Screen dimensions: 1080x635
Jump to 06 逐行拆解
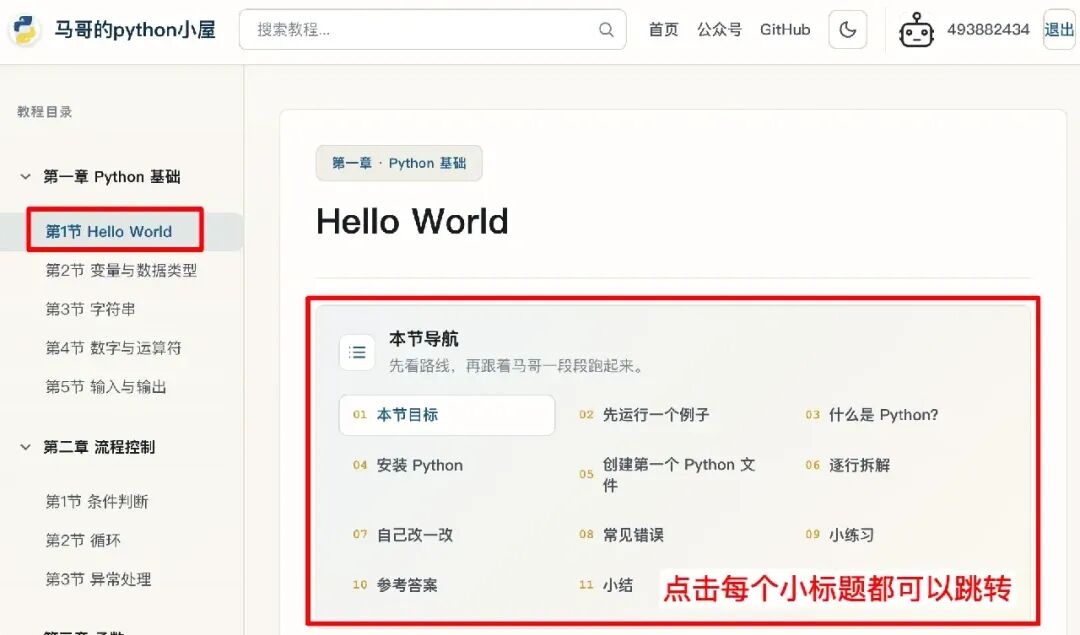pyautogui.click(x=847, y=466)
